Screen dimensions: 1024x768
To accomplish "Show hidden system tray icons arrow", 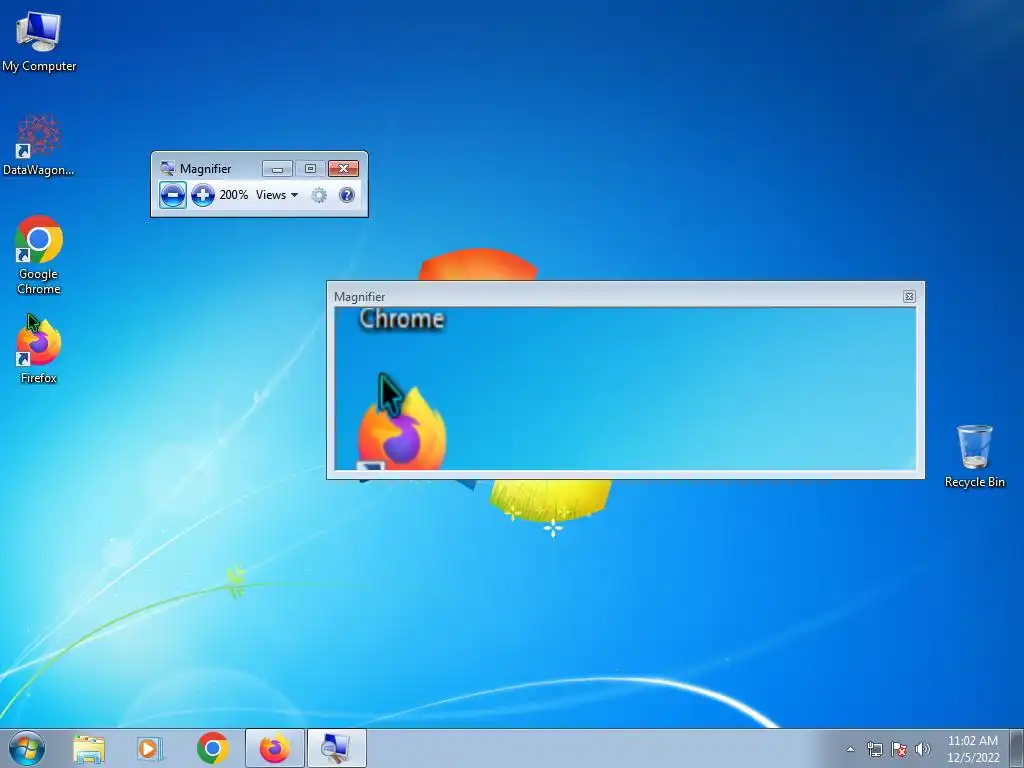I will pos(850,749).
